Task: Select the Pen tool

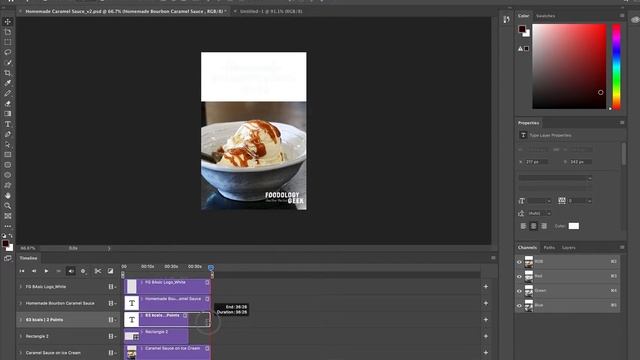Action: pos(7,134)
